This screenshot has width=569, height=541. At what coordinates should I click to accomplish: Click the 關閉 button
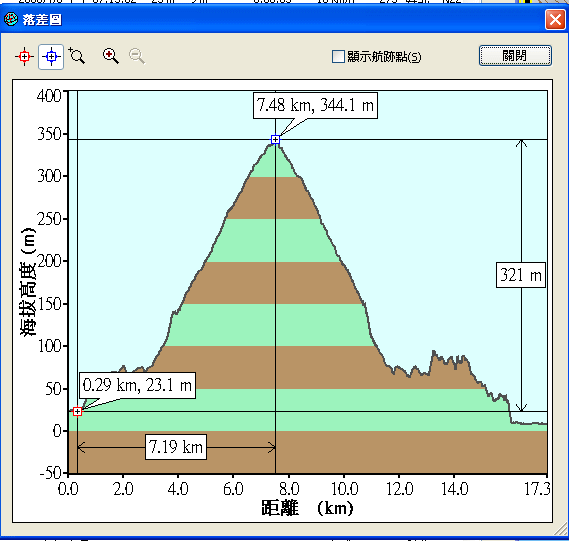coord(515,56)
